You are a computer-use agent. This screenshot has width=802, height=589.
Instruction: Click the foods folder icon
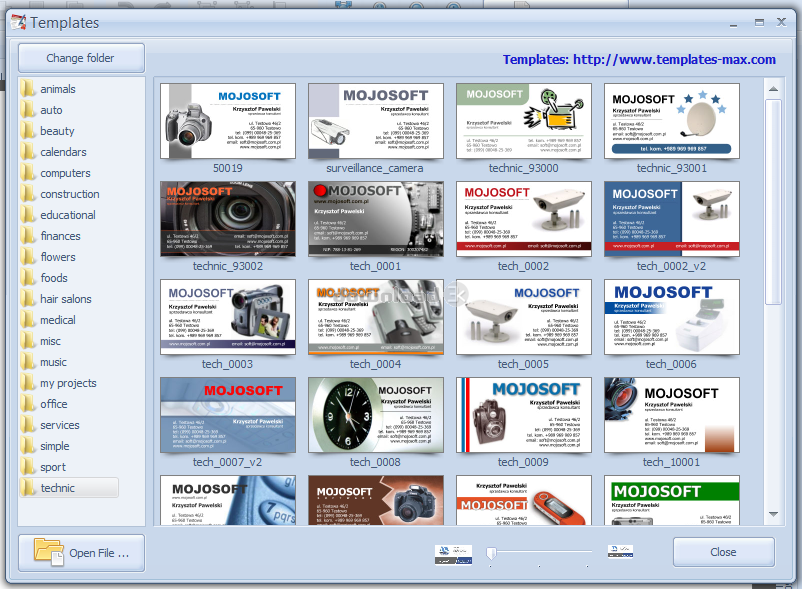click(x=28, y=278)
